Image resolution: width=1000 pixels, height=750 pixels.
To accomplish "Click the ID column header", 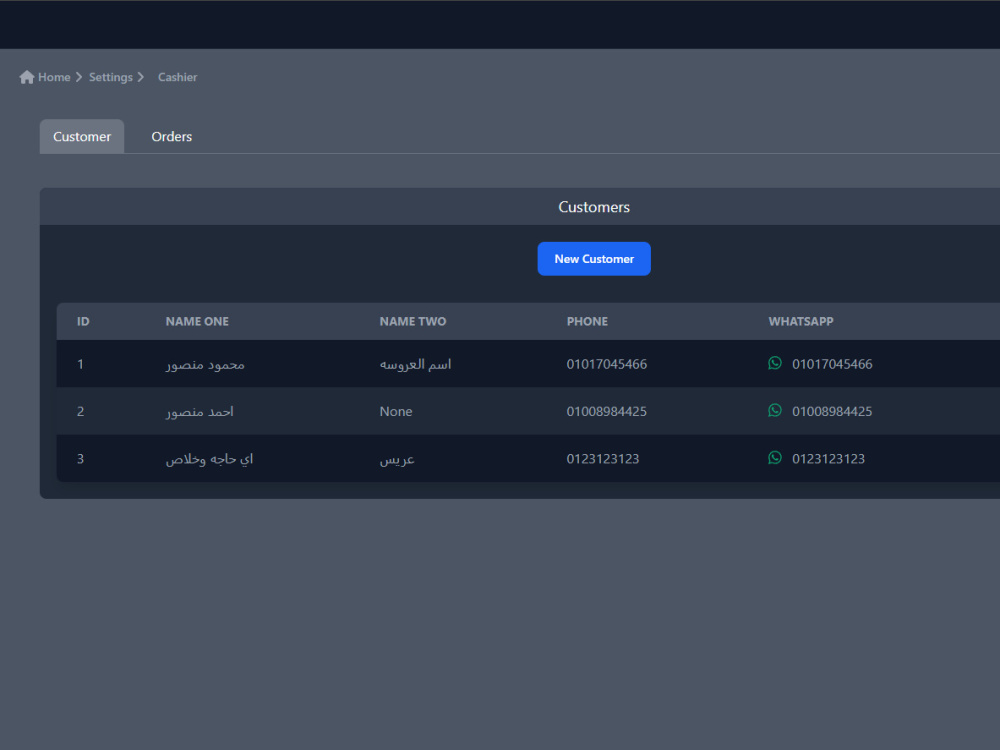I will tap(83, 321).
